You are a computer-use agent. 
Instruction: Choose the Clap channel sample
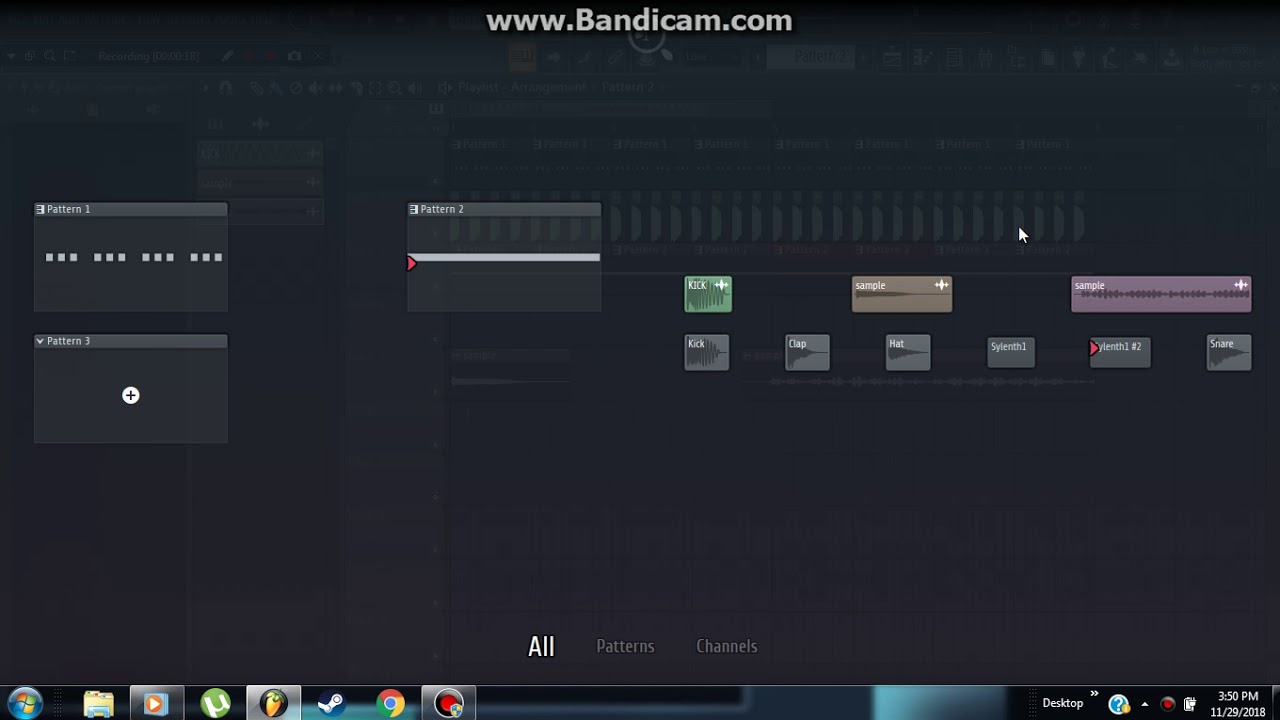(807, 354)
